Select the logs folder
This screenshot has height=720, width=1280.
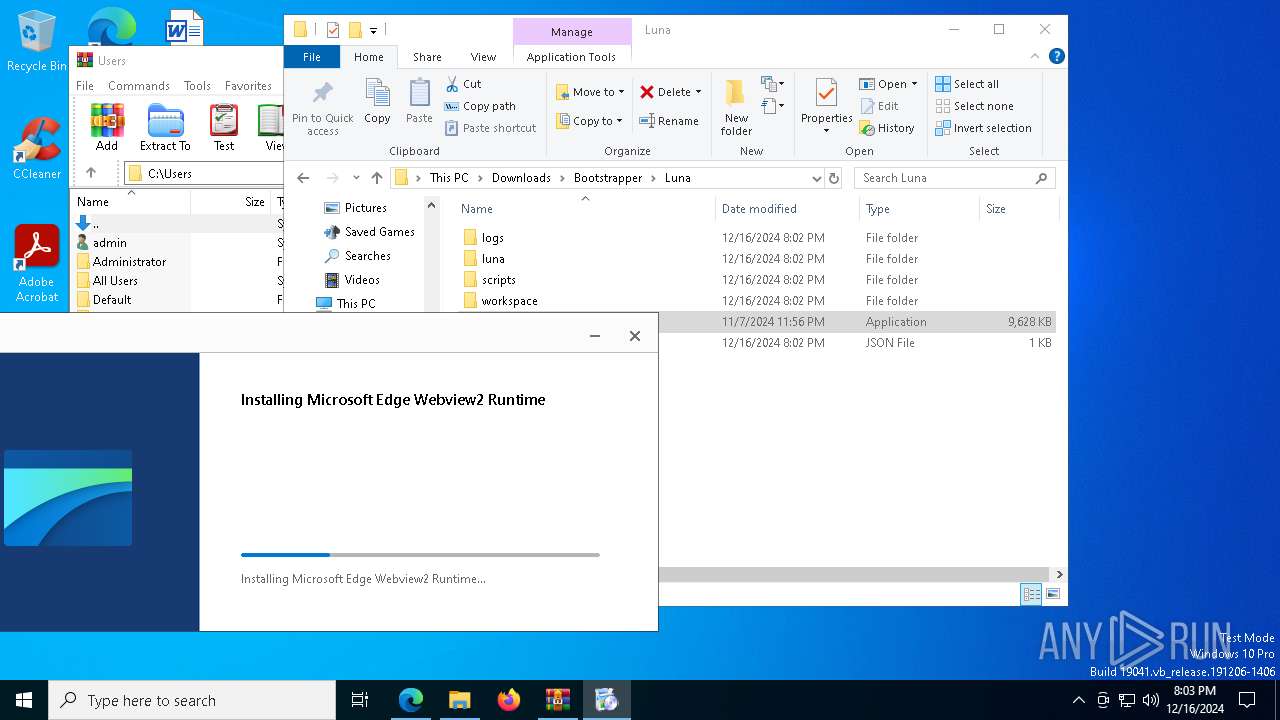tap(492, 238)
